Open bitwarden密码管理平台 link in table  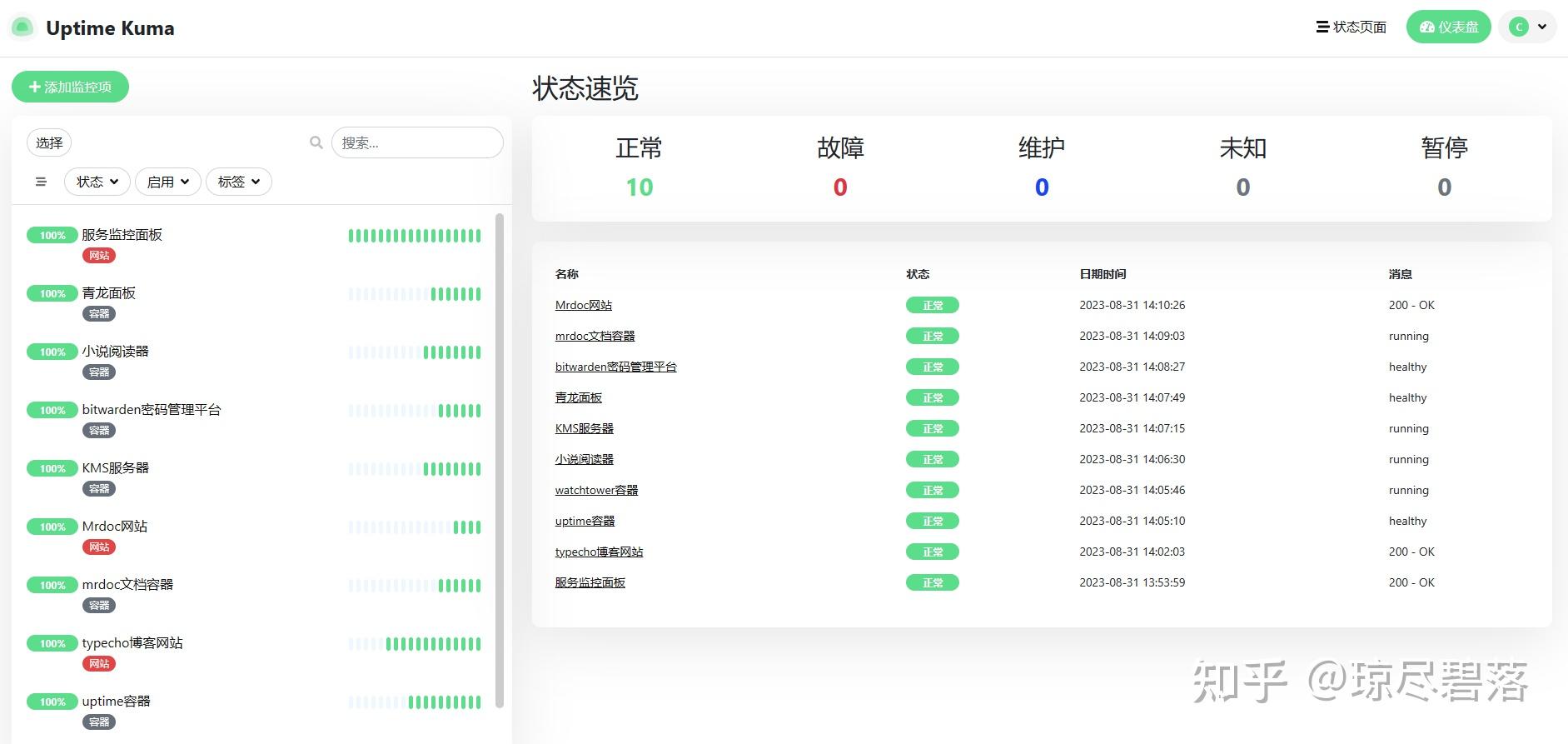coord(616,367)
